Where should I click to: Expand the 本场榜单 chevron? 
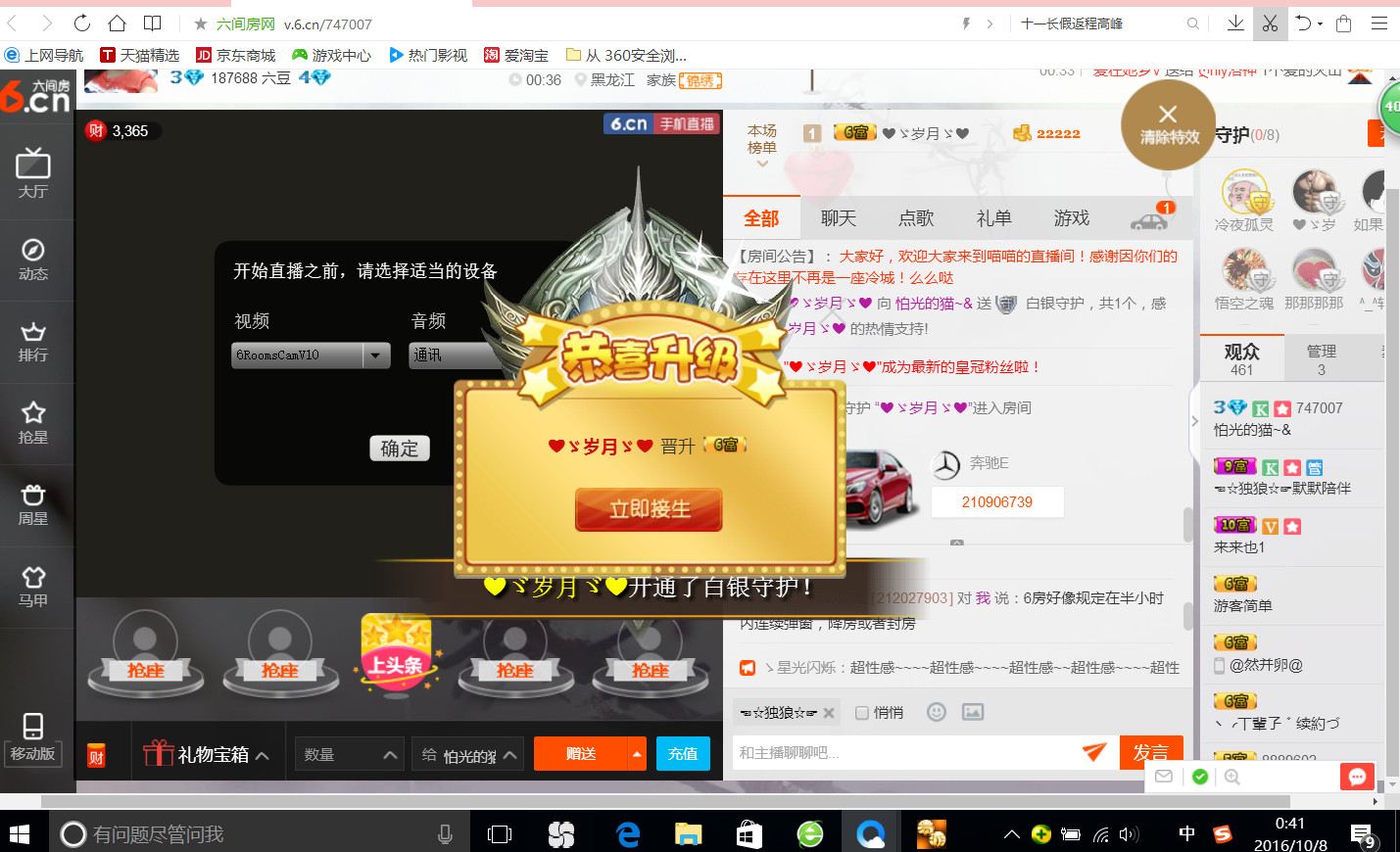pos(762,163)
